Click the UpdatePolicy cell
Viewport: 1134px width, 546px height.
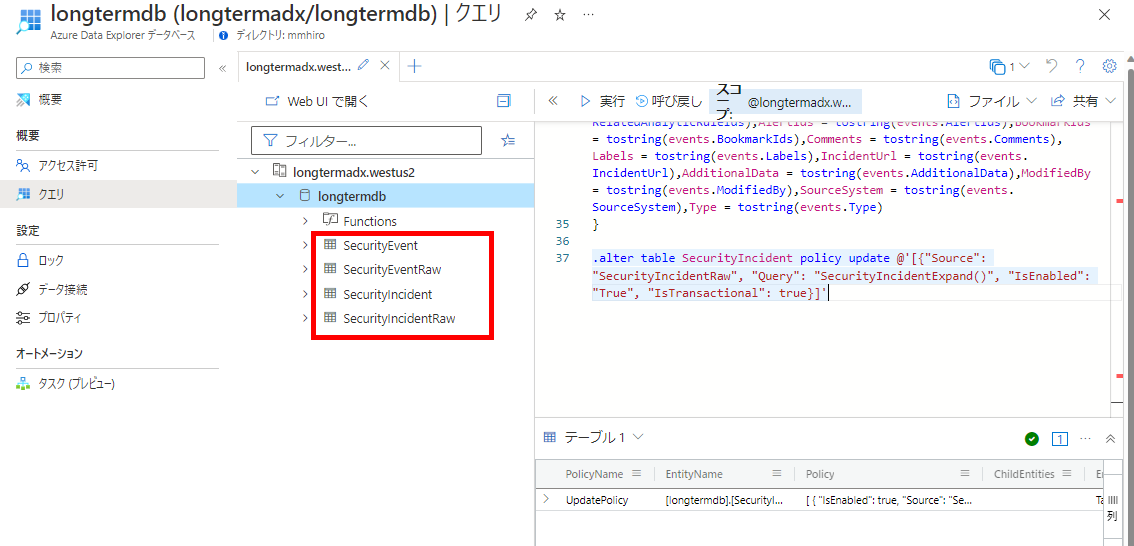[x=597, y=500]
